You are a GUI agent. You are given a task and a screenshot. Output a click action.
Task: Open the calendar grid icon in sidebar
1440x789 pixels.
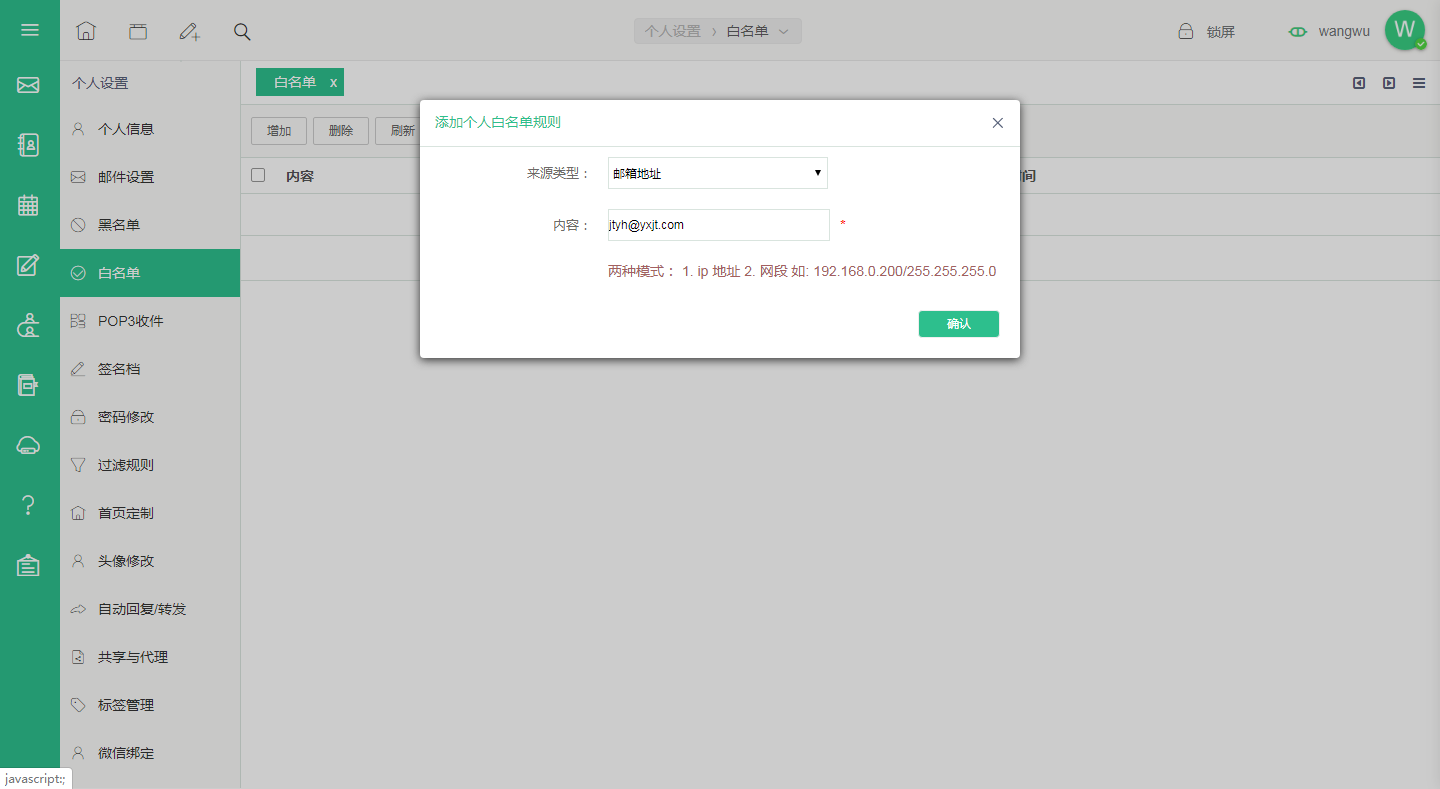point(28,205)
